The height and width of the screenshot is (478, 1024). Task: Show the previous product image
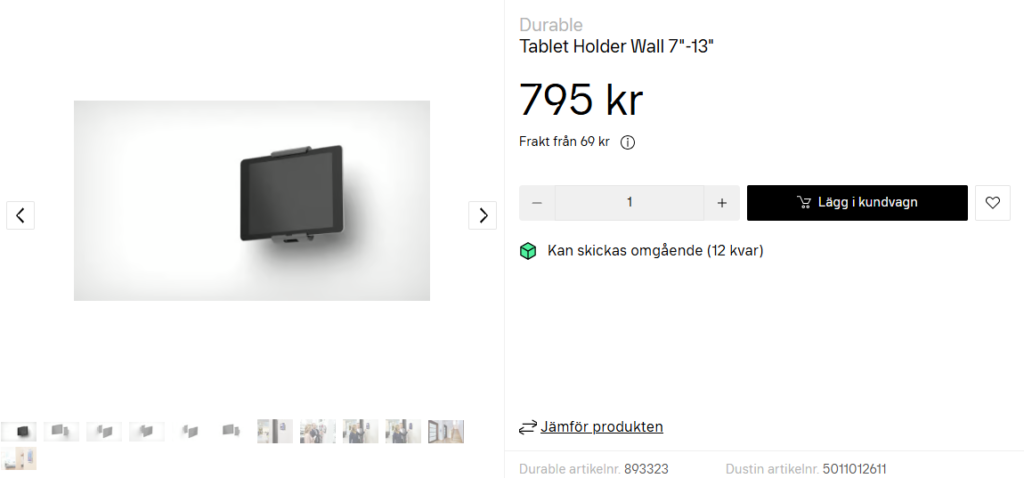(x=20, y=215)
